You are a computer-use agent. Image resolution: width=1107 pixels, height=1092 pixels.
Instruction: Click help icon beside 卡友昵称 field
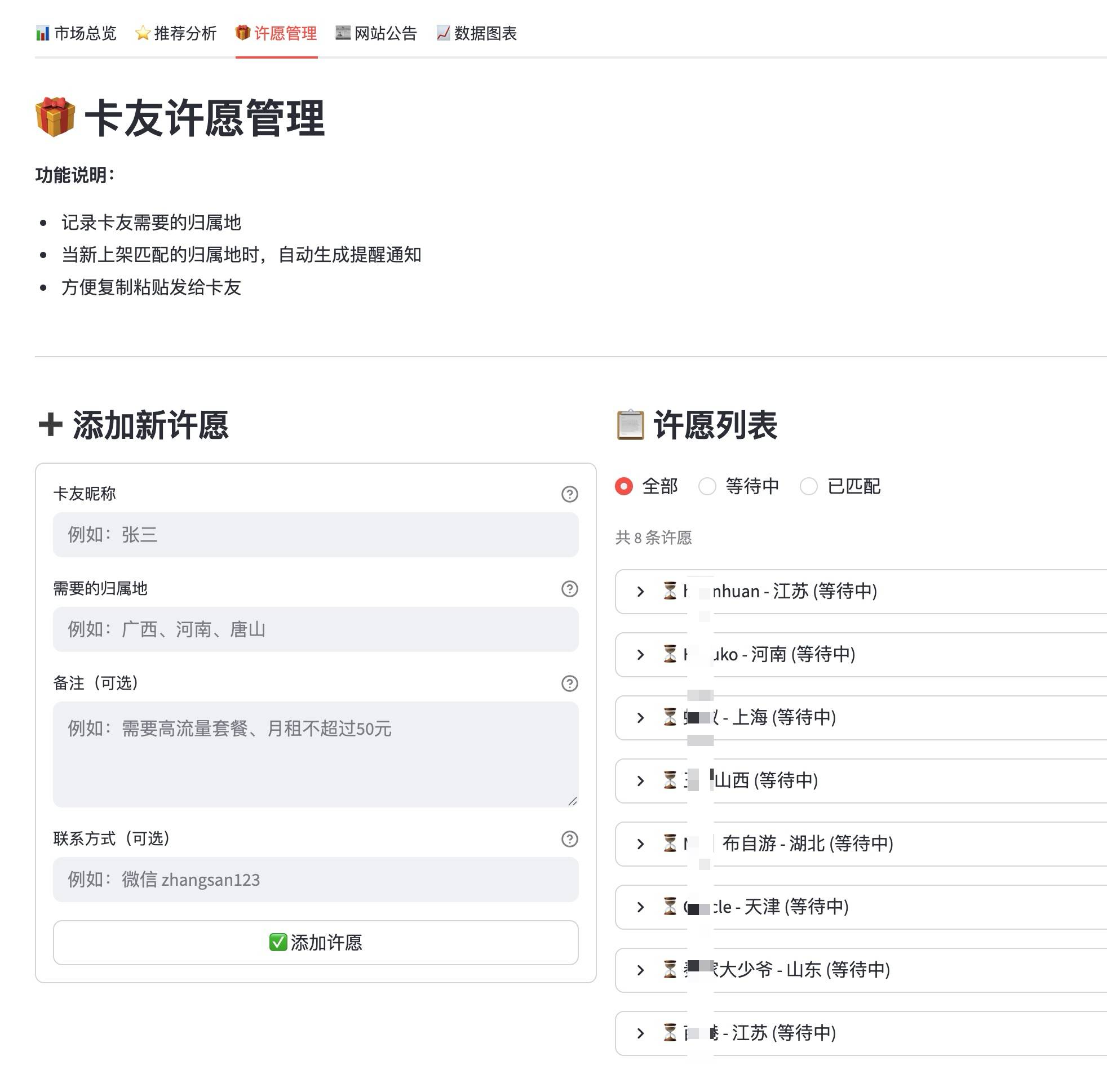[569, 494]
